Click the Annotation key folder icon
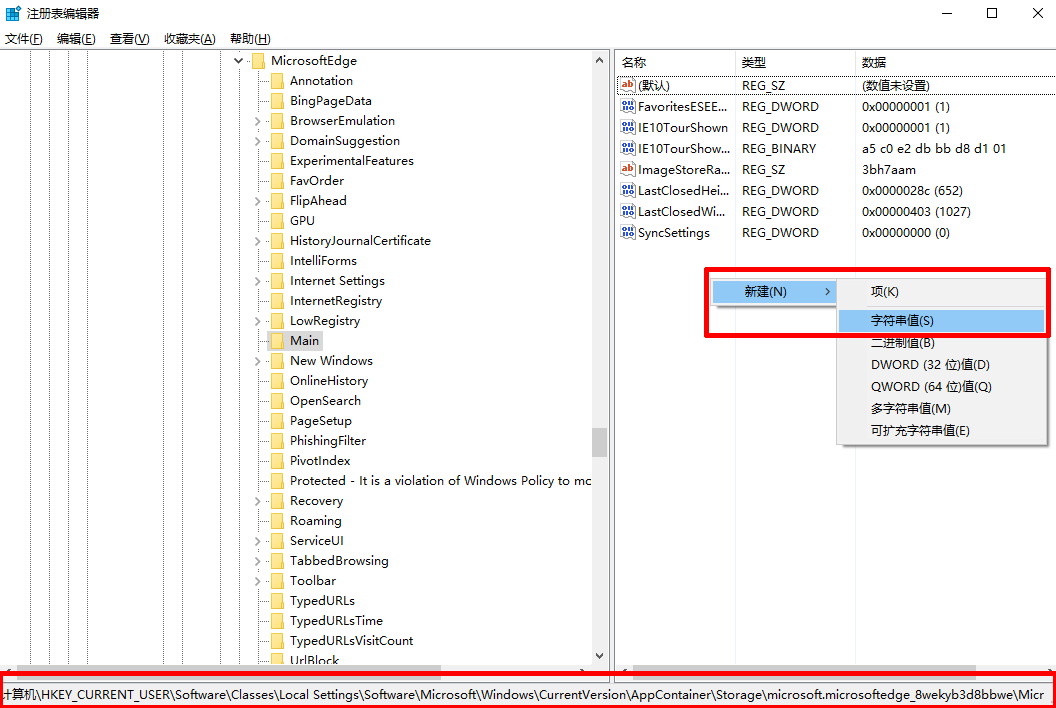Image resolution: width=1056 pixels, height=708 pixels. click(x=280, y=80)
